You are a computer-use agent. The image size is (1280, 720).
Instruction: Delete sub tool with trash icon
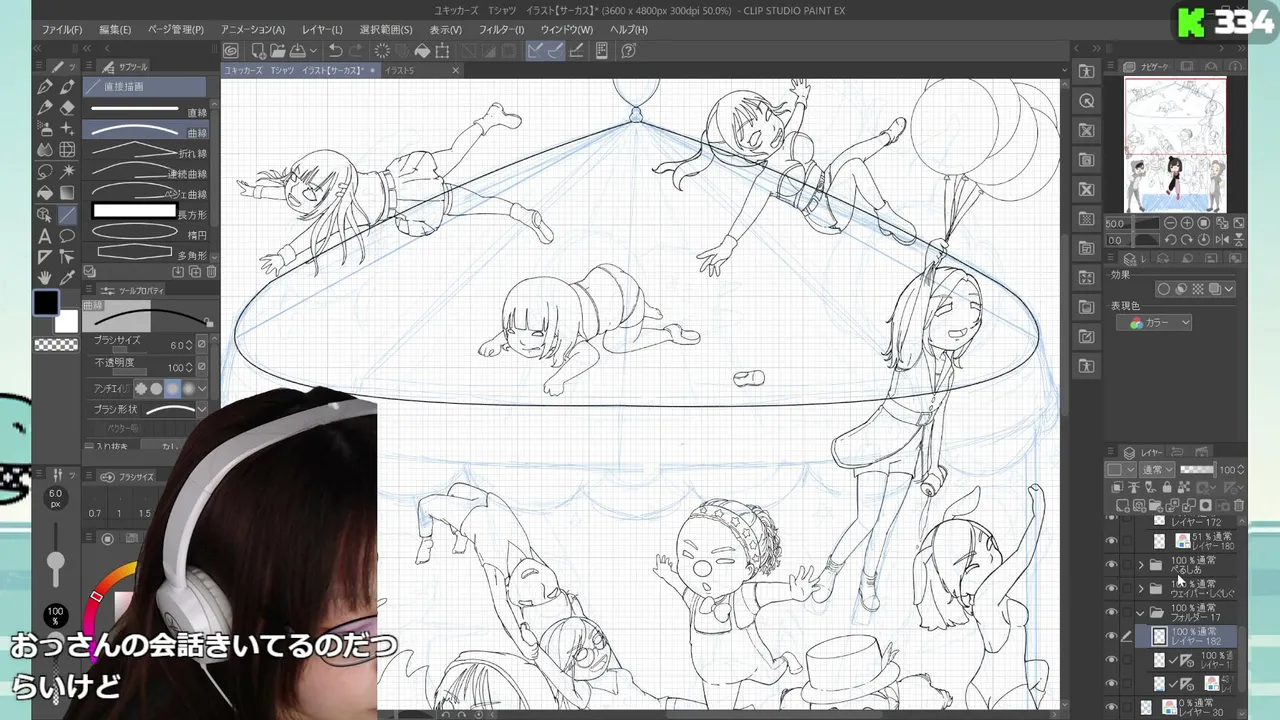211,272
